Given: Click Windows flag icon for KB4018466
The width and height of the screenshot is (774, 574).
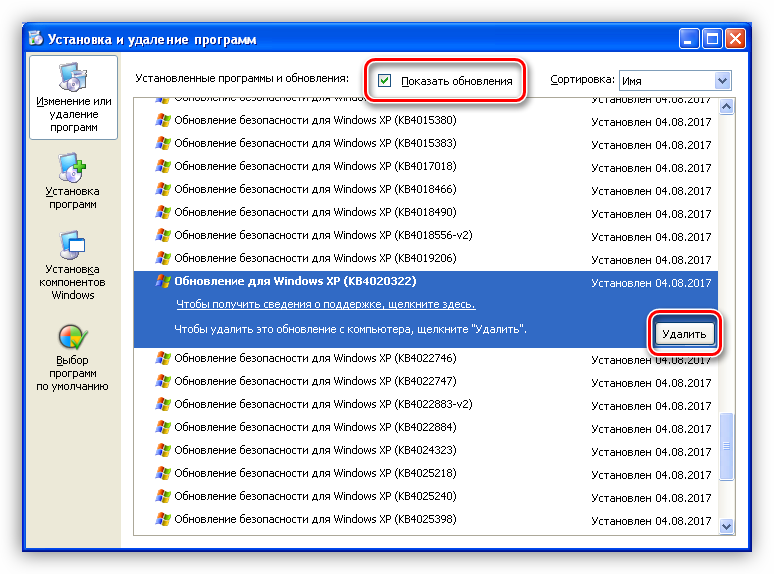Looking at the screenshot, I should pyautogui.click(x=162, y=189).
